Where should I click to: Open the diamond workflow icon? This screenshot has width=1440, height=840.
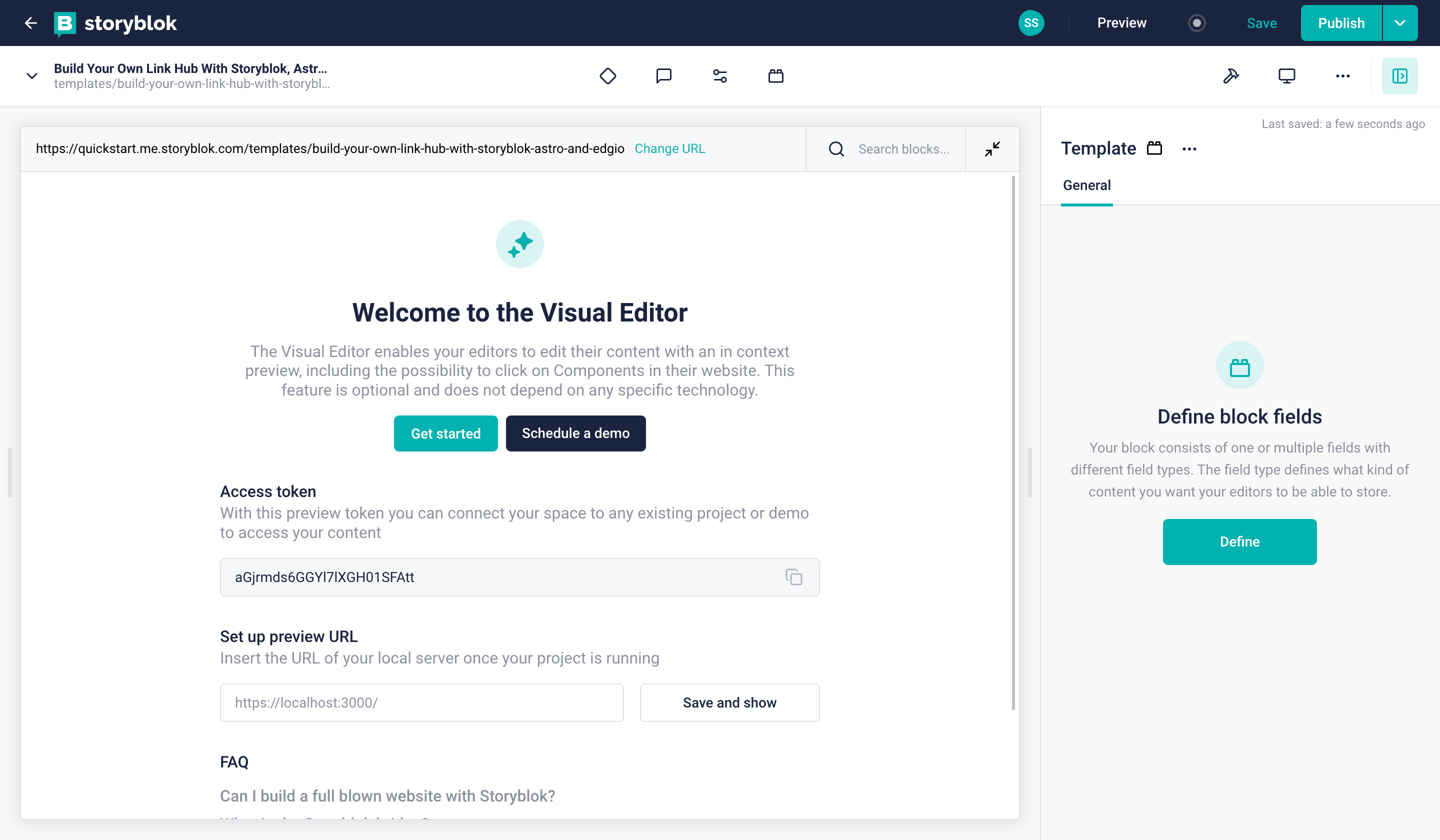point(607,75)
